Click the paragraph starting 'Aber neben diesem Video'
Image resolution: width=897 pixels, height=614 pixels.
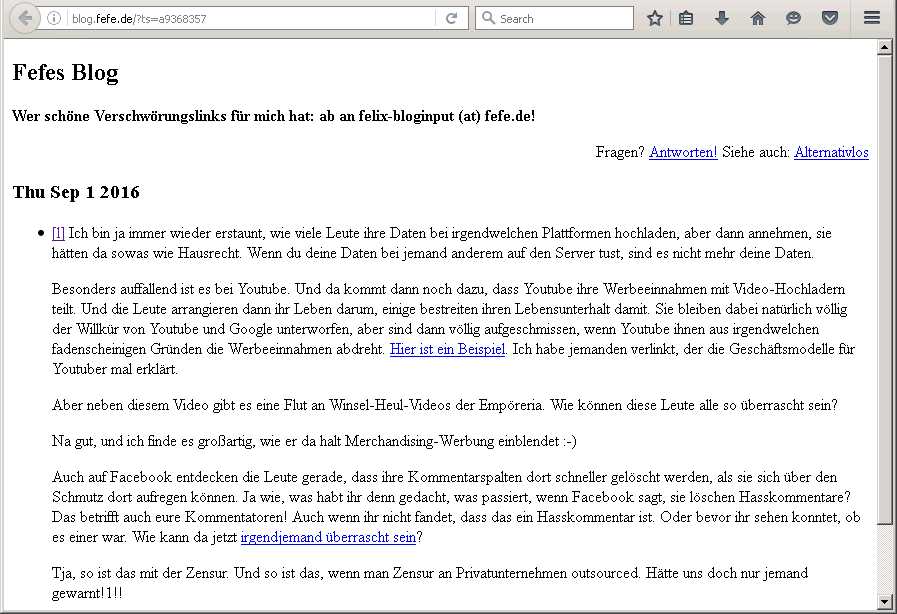444,405
